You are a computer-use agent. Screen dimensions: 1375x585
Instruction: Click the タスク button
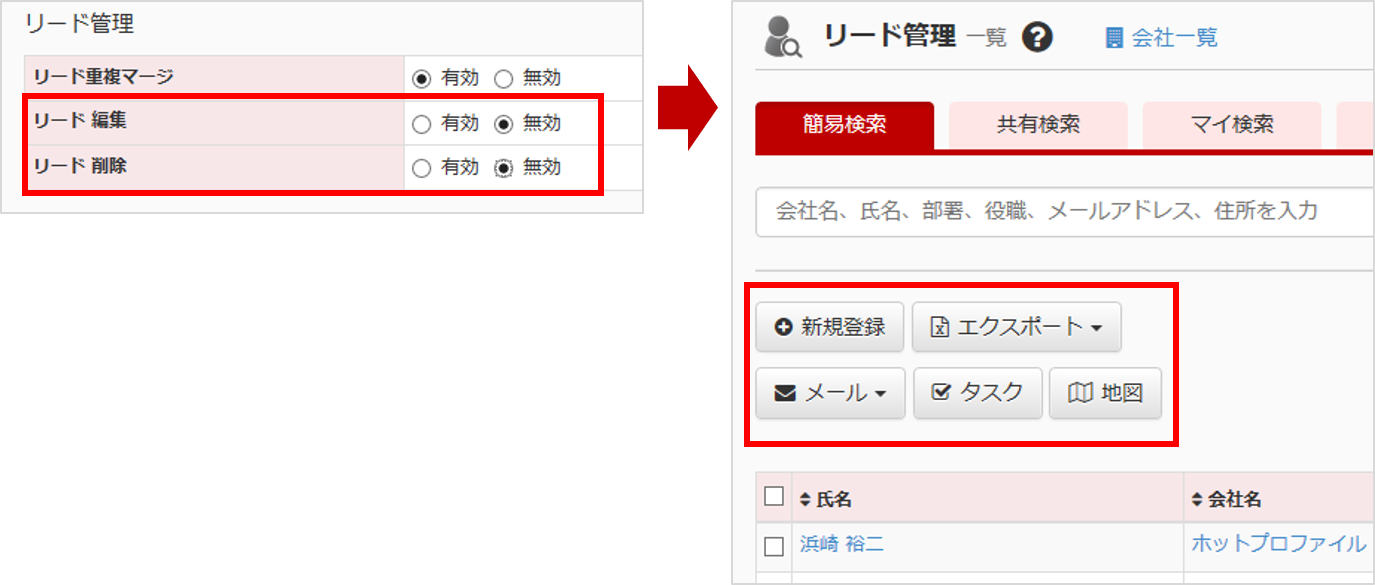[x=978, y=393]
